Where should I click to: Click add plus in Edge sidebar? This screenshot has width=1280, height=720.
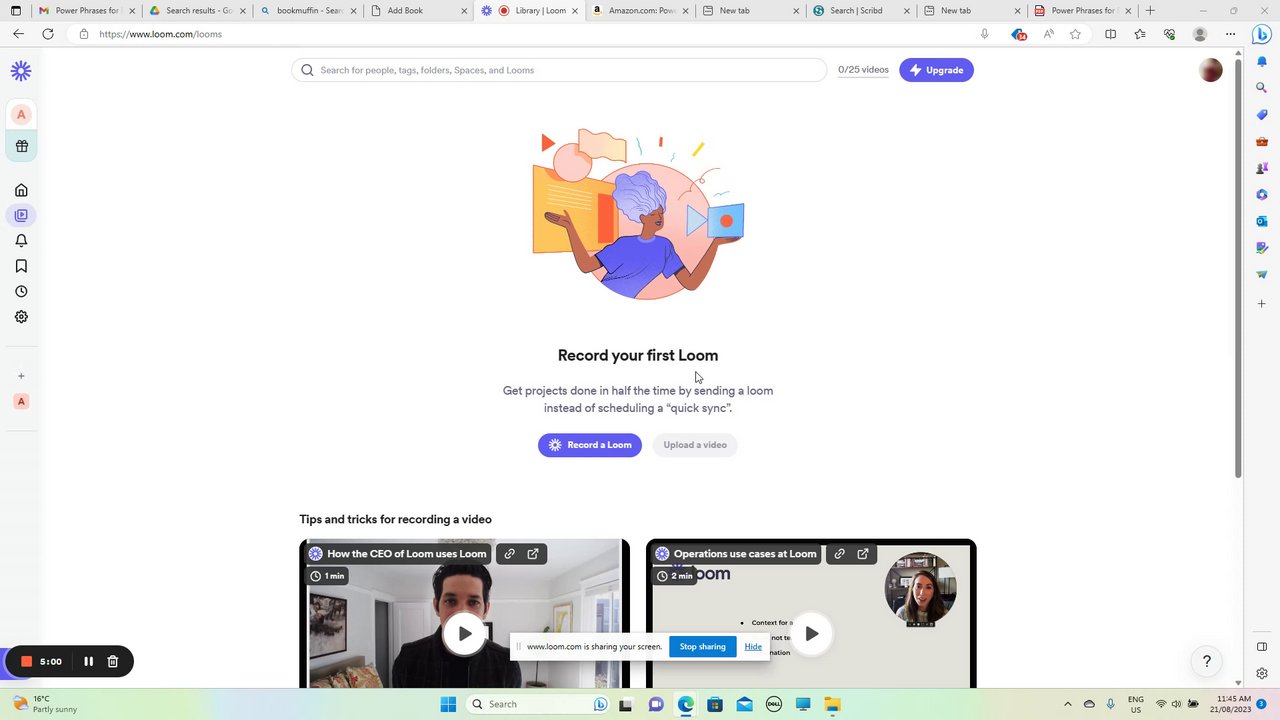pos(1262,303)
